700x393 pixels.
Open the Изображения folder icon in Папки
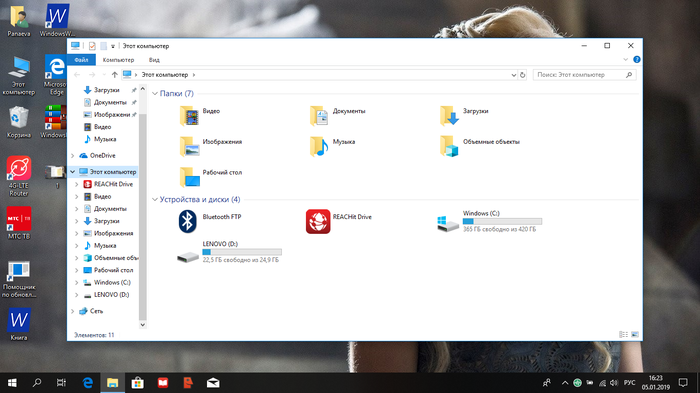coord(189,146)
